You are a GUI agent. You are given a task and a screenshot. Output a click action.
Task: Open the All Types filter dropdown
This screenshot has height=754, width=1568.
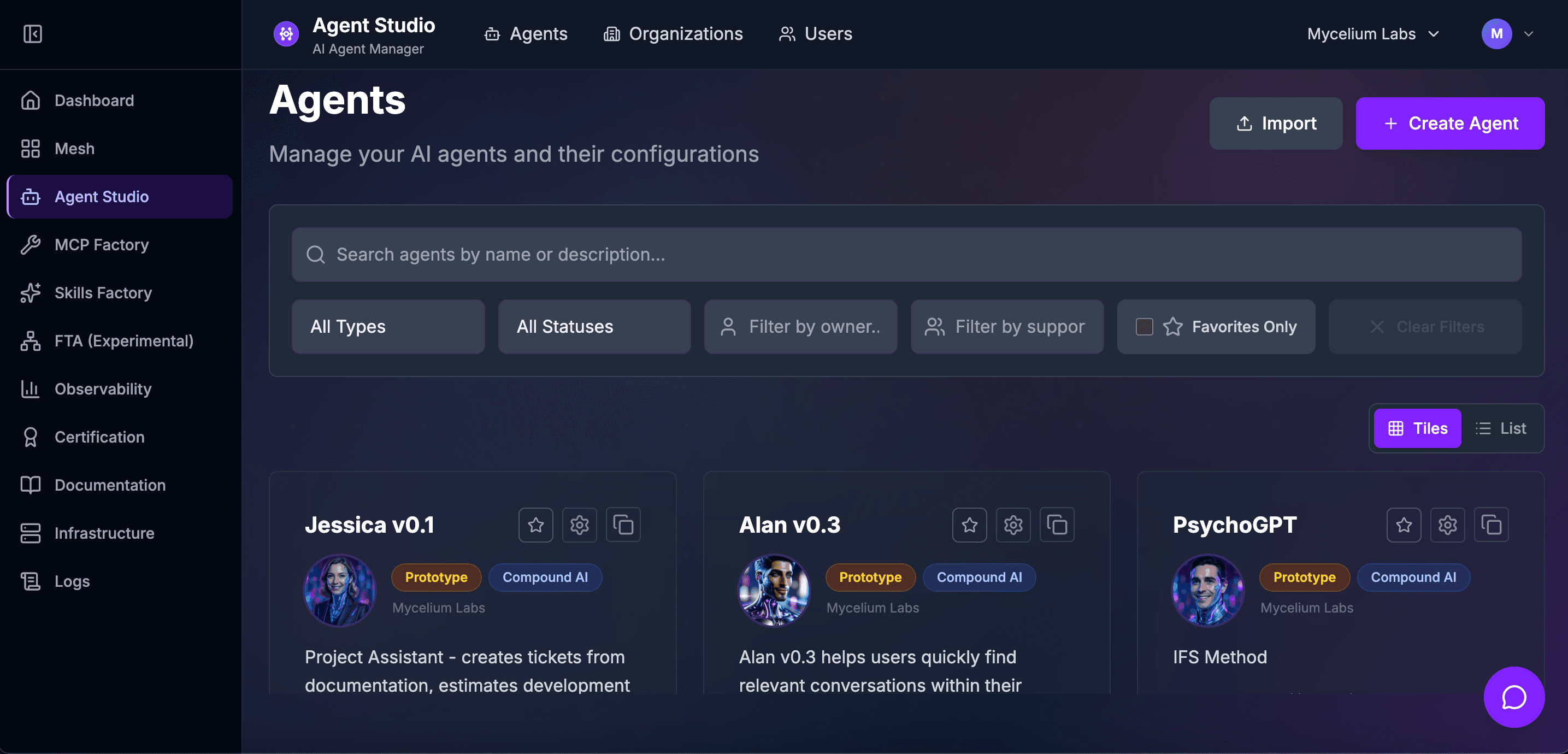[x=388, y=327]
